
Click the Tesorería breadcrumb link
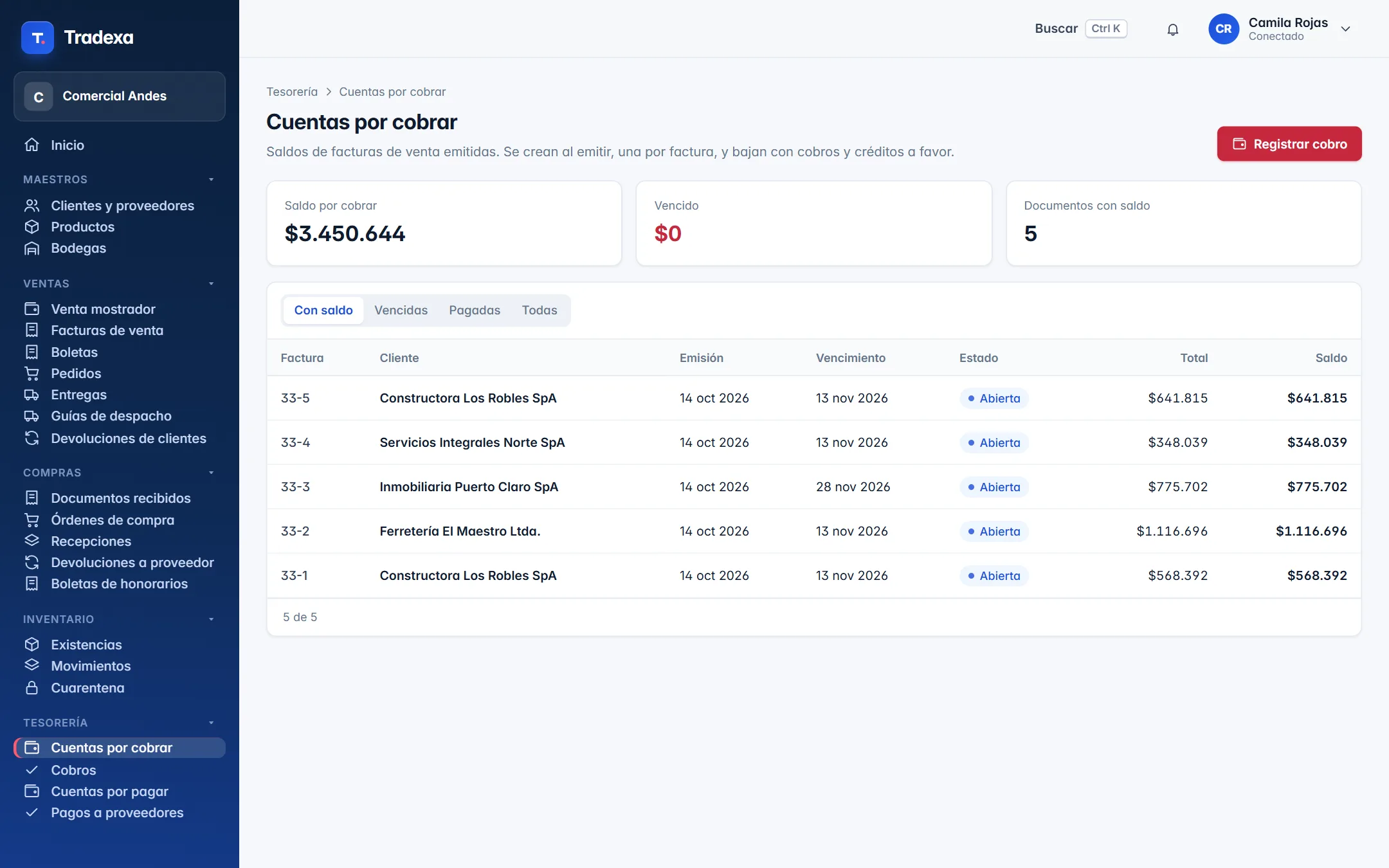pos(292,92)
